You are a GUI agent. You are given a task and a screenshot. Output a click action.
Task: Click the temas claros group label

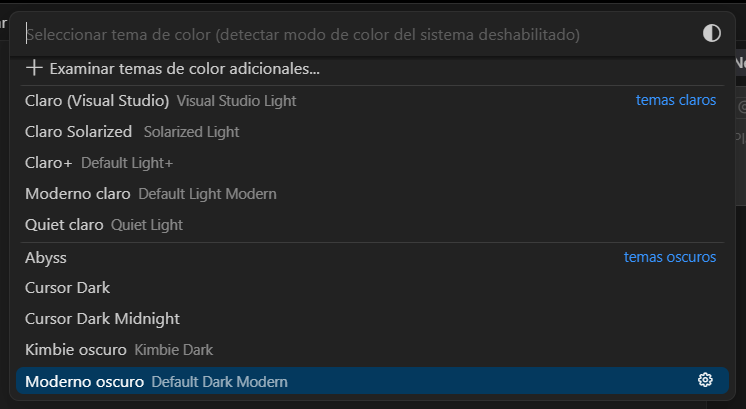point(676,100)
